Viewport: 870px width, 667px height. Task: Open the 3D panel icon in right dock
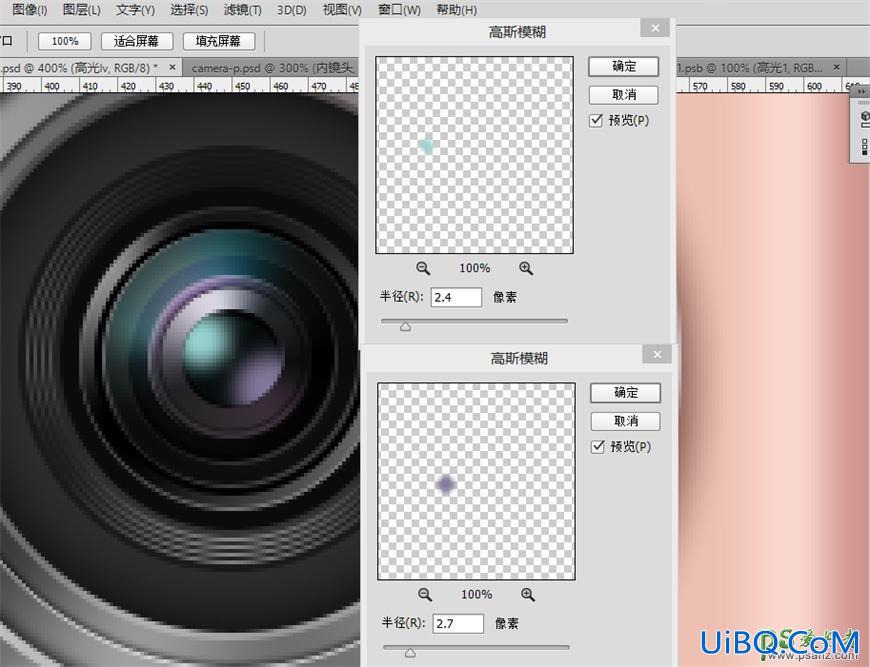coord(864,118)
